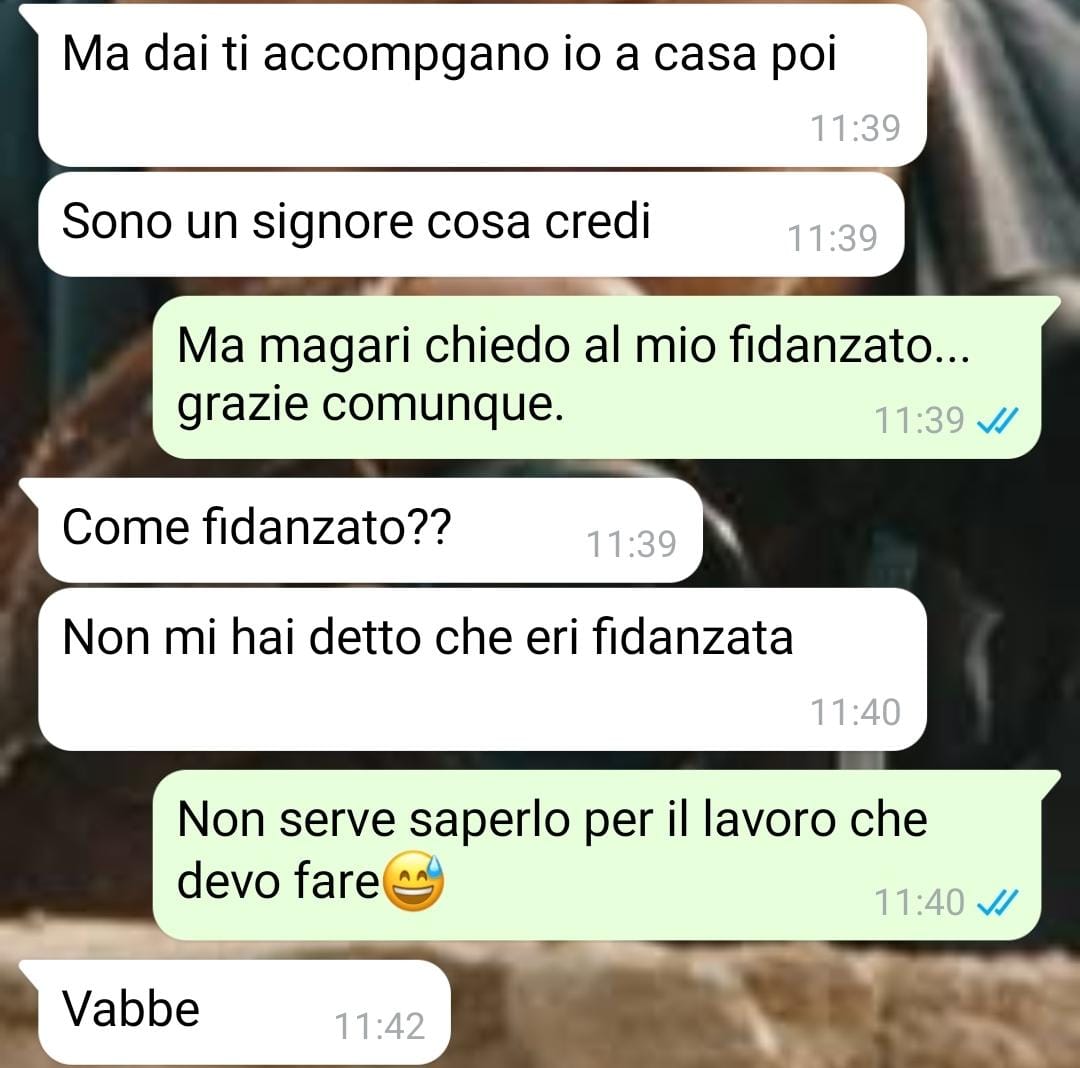Image resolution: width=1080 pixels, height=1068 pixels.
Task: Select the 'Vabbe' message bubble
Action: click(245, 1012)
